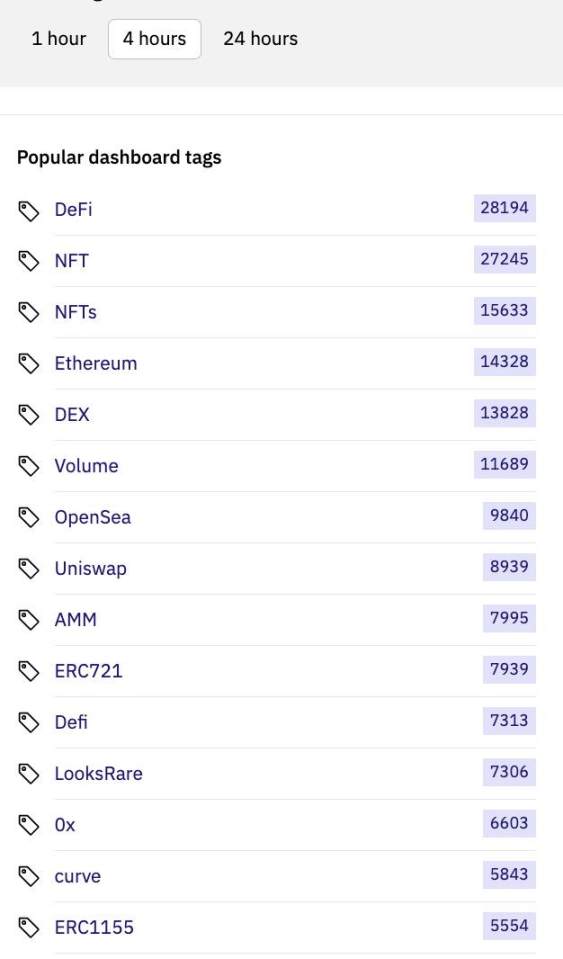
Task: Click the tag icon beside DeFi
Action: pyautogui.click(x=29, y=211)
